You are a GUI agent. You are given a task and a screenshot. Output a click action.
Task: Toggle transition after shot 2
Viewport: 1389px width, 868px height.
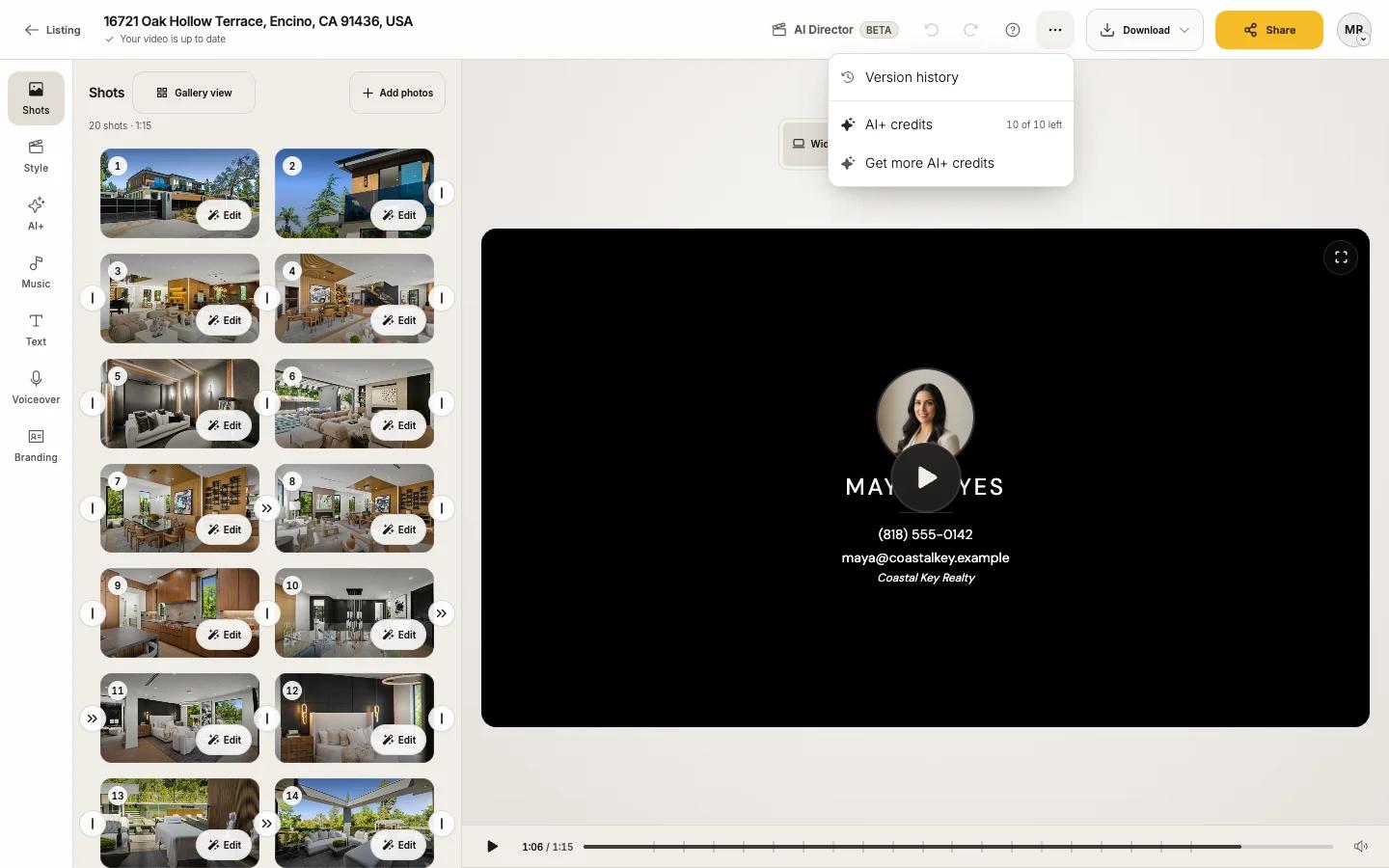(x=442, y=193)
